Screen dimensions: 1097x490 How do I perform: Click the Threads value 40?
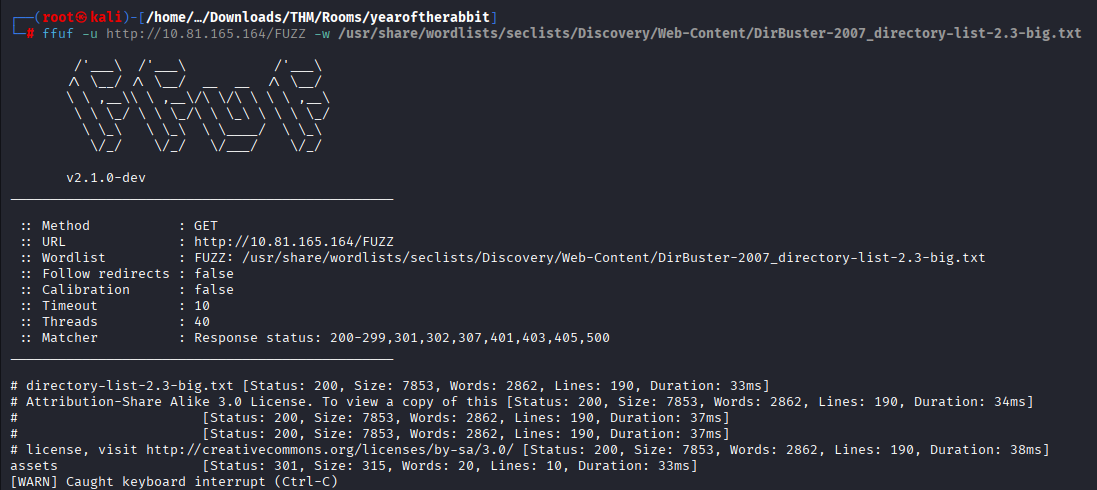tap(202, 322)
